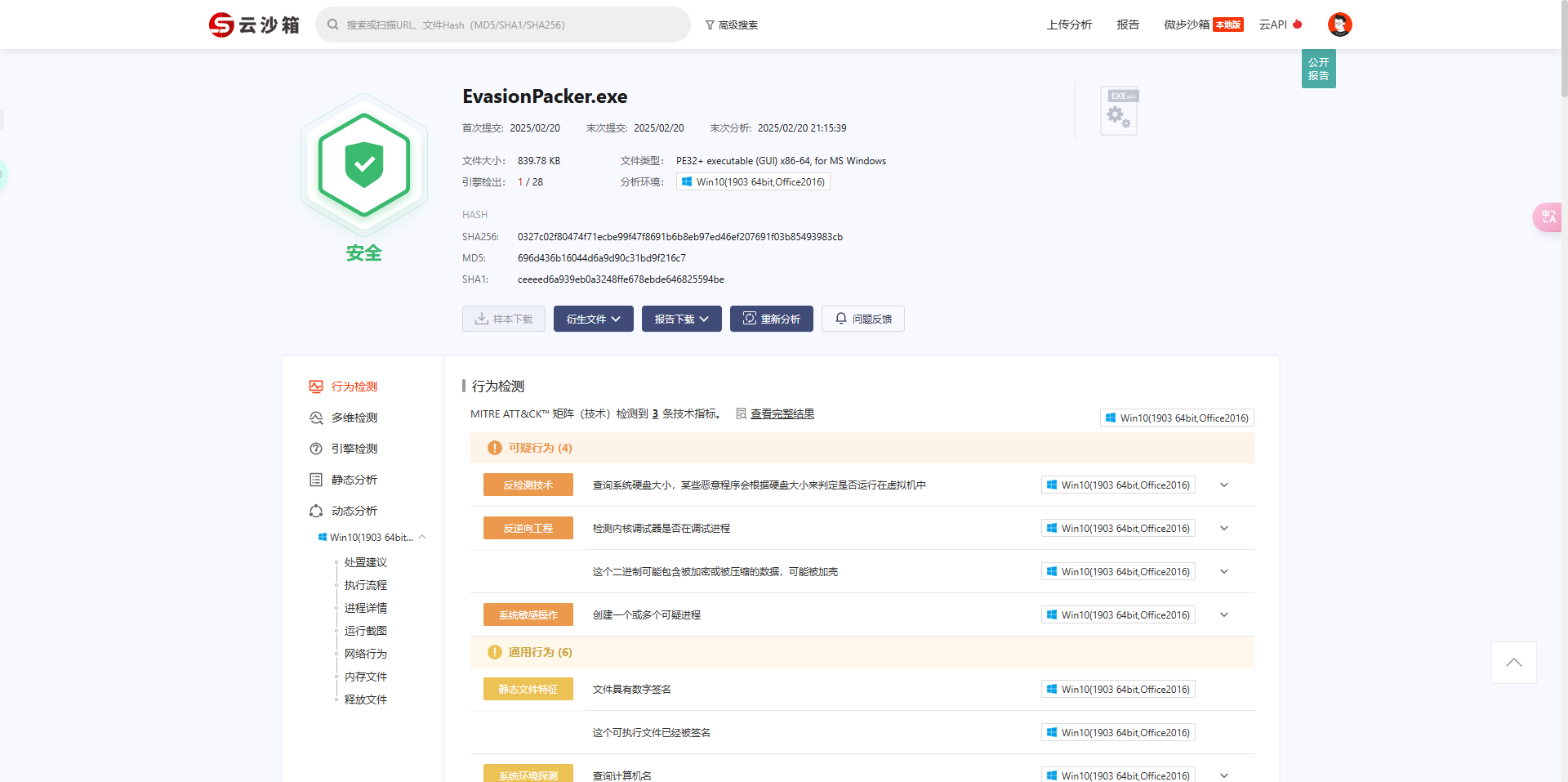Click the 多维检测 sidebar icon
The image size is (1568, 782).
coord(316,418)
